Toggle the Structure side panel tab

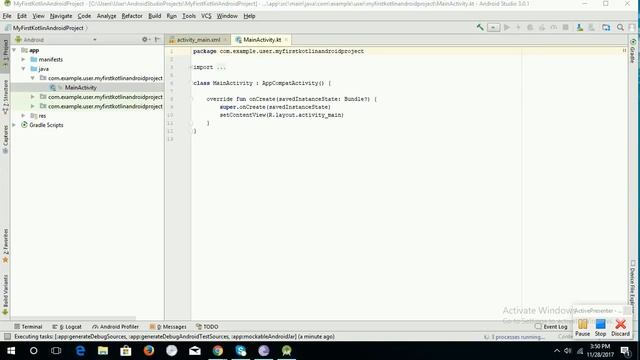click(5, 97)
